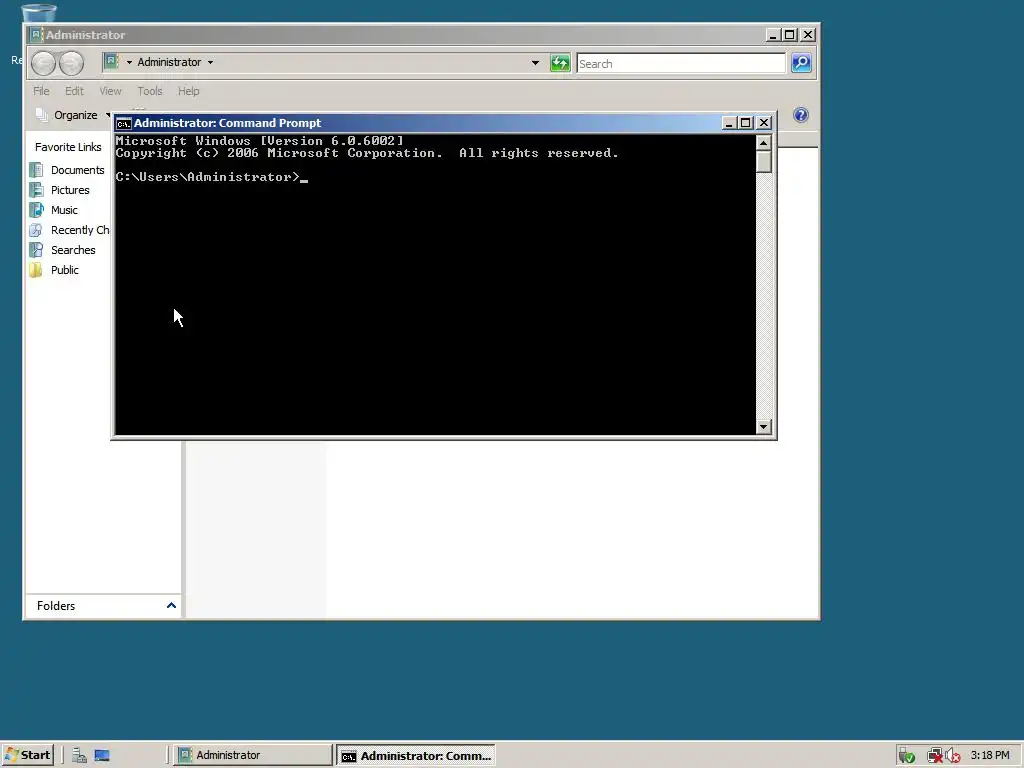Open the Documents favorite link
The width and height of the screenshot is (1024, 768).
[78, 170]
